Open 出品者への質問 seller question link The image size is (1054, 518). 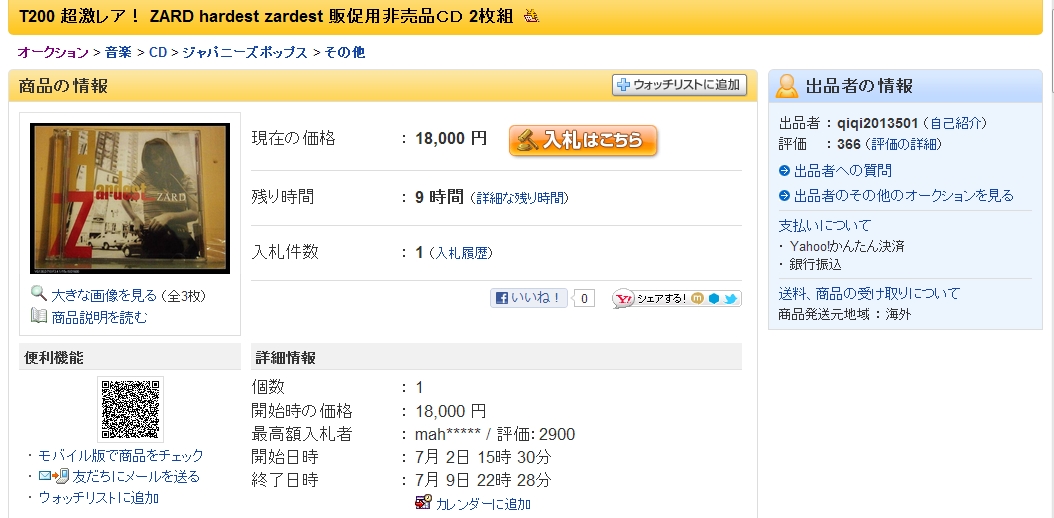pyautogui.click(x=842, y=171)
